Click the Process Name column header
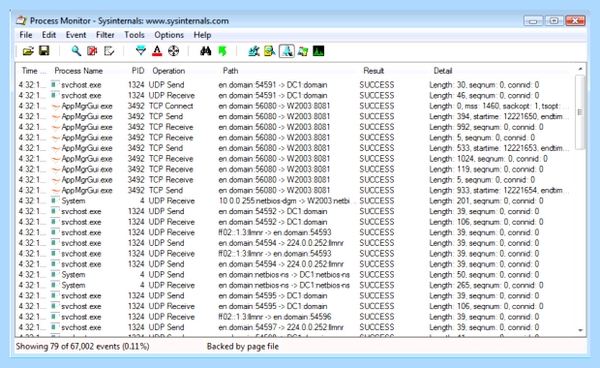Viewport: 600px width, 368px height. [x=78, y=71]
